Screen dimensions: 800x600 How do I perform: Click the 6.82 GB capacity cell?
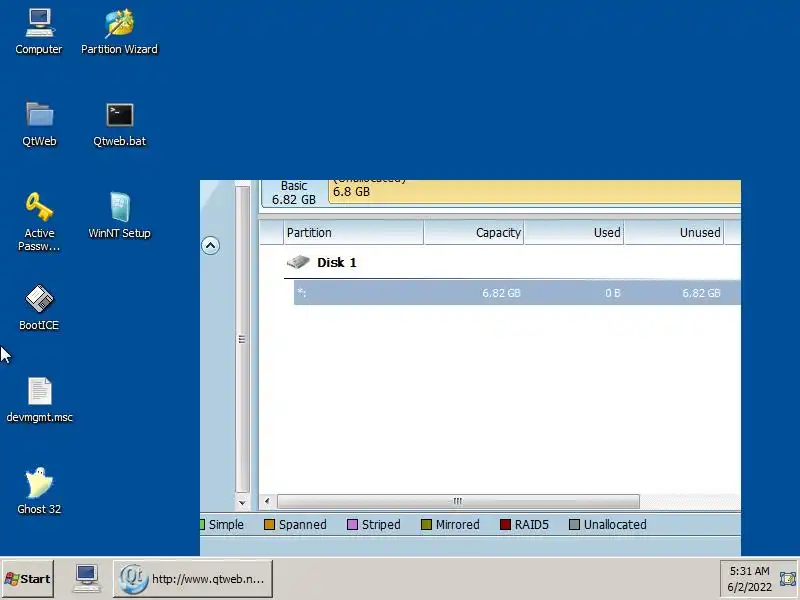point(501,293)
